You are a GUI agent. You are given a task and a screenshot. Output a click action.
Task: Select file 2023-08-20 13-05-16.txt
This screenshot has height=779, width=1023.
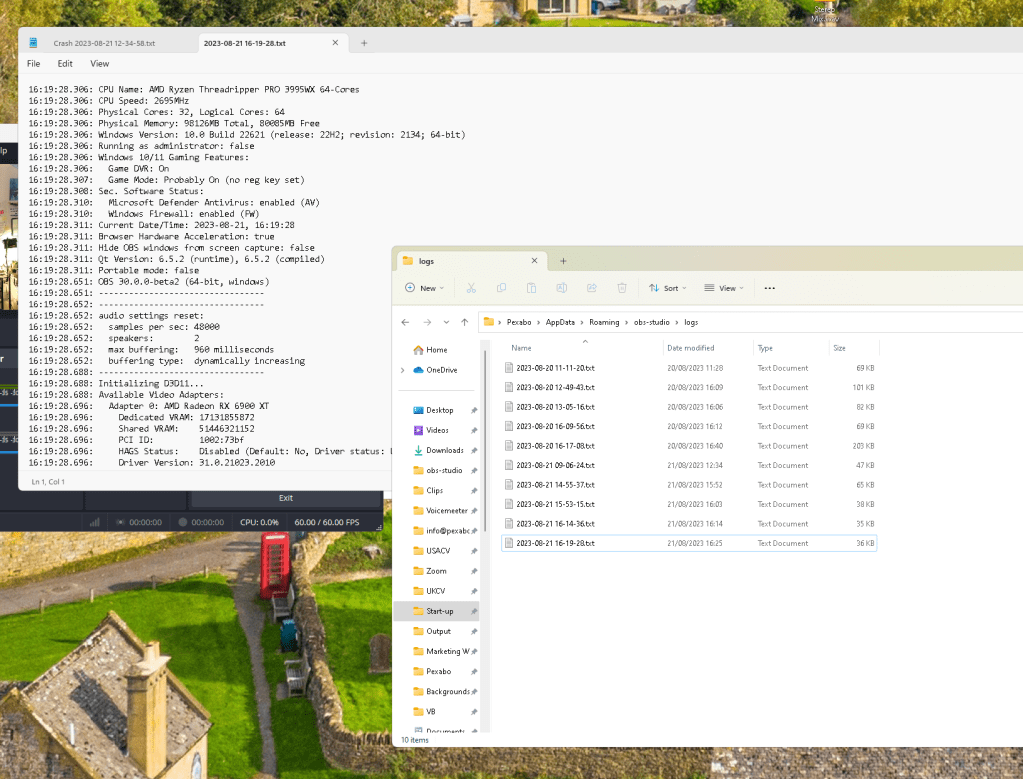coord(689,407)
